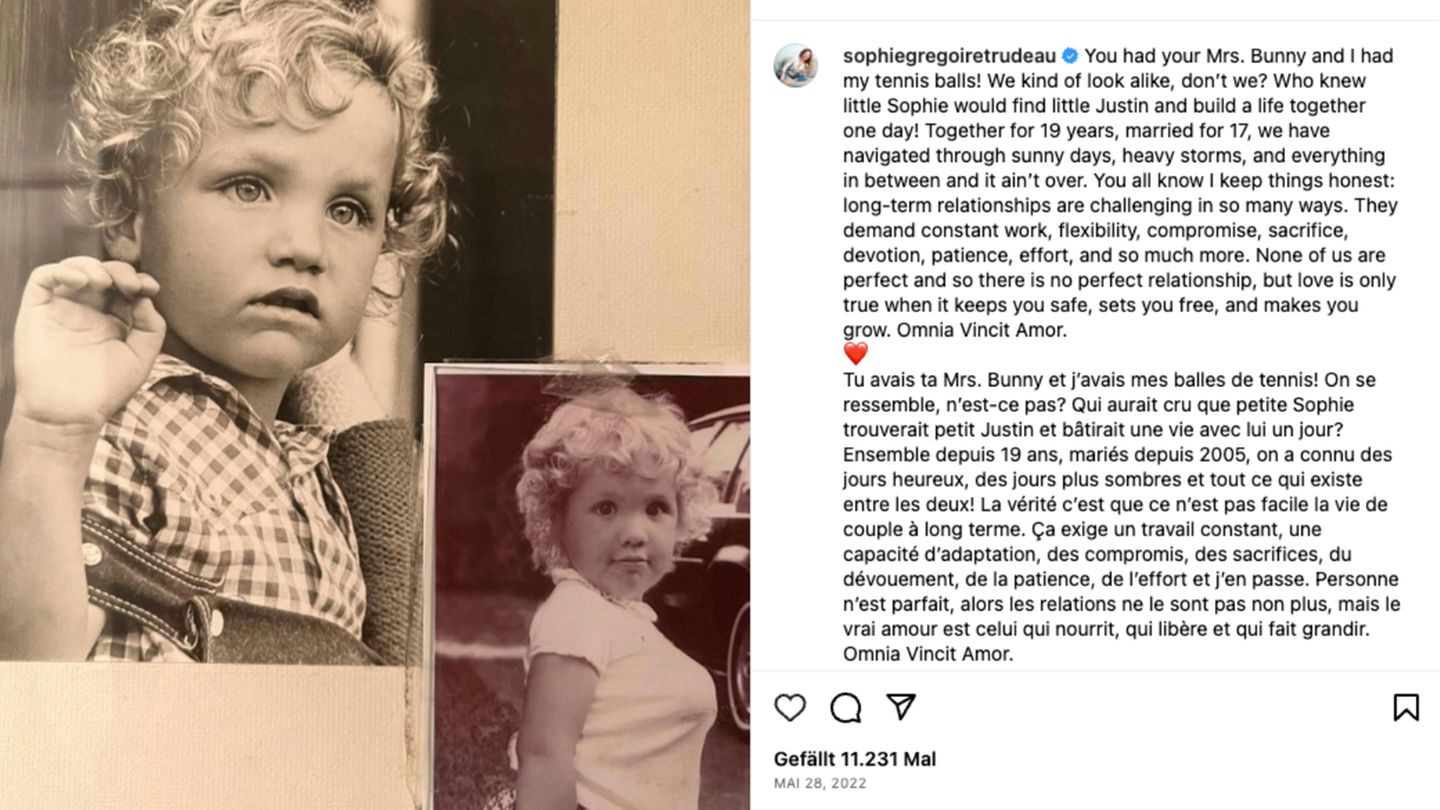
Task: Share the post using the paper plane icon
Action: (x=901, y=708)
